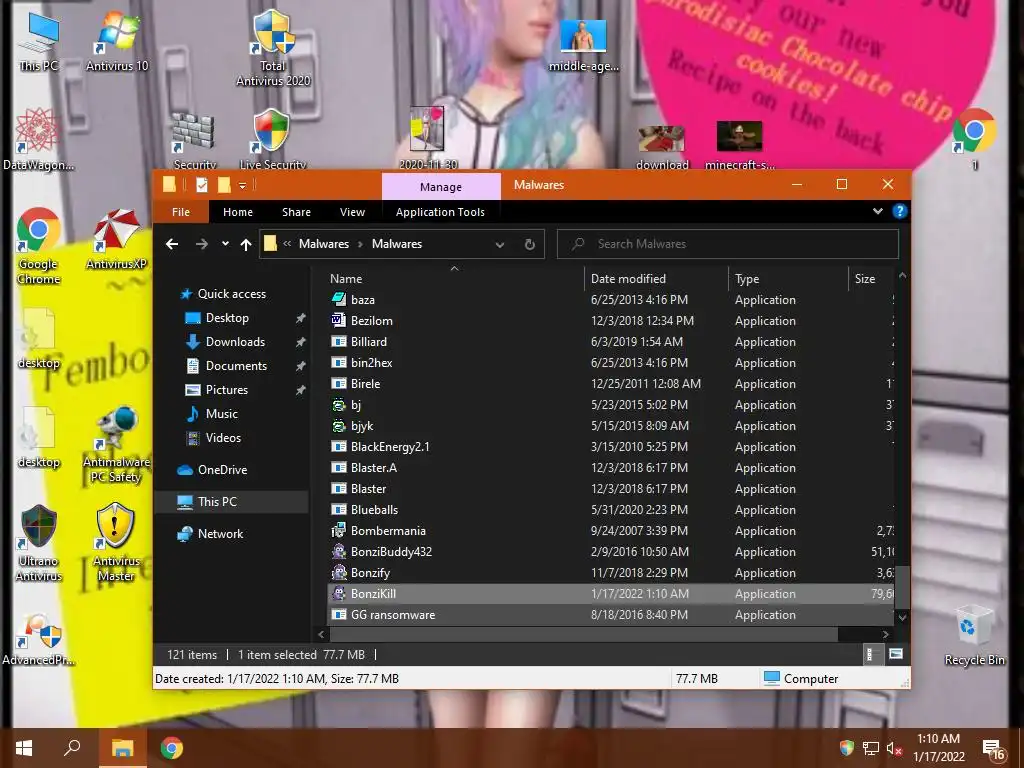Open Documents in navigation pane

click(x=236, y=366)
